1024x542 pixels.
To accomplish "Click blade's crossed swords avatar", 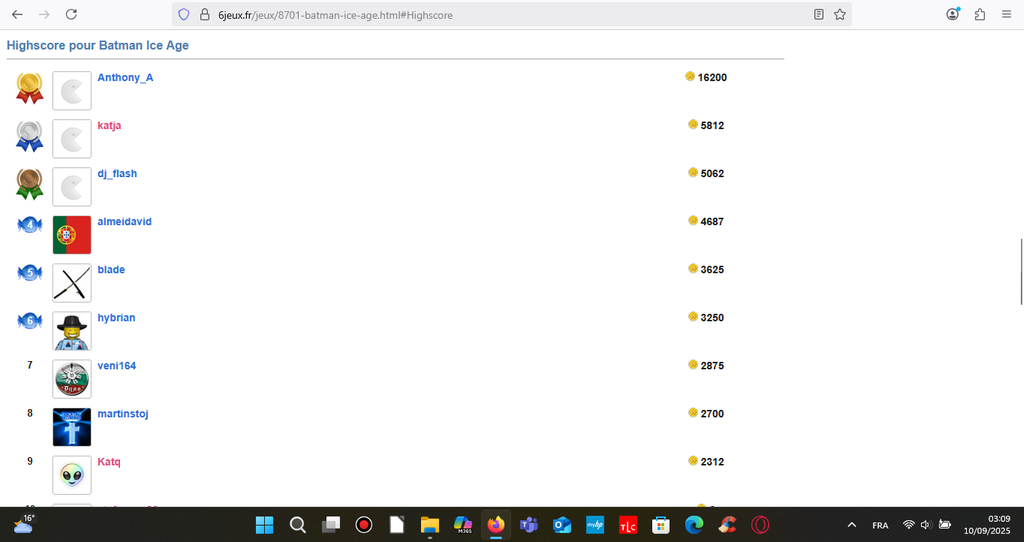I will point(72,283).
